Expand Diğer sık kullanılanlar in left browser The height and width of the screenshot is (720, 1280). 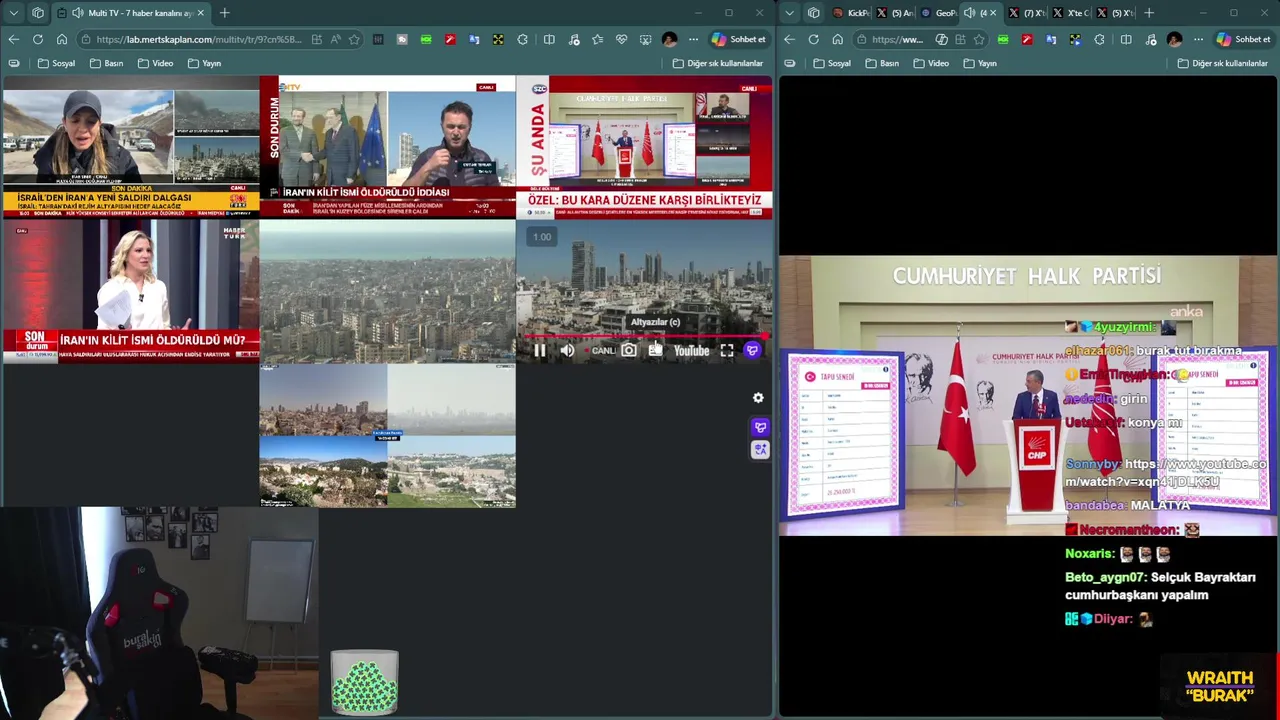[x=718, y=63]
